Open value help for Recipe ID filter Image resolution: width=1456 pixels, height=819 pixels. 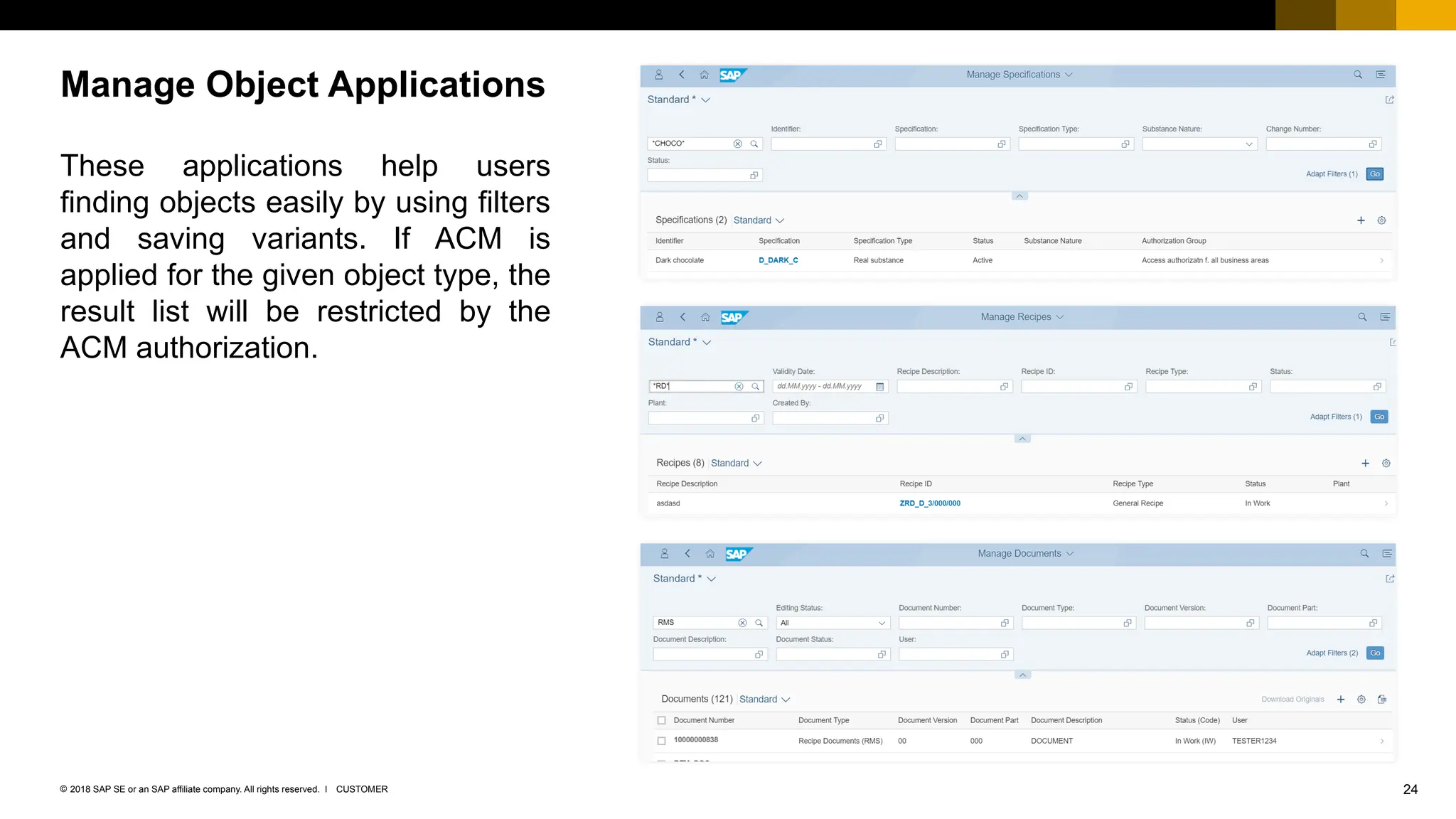tap(1128, 387)
